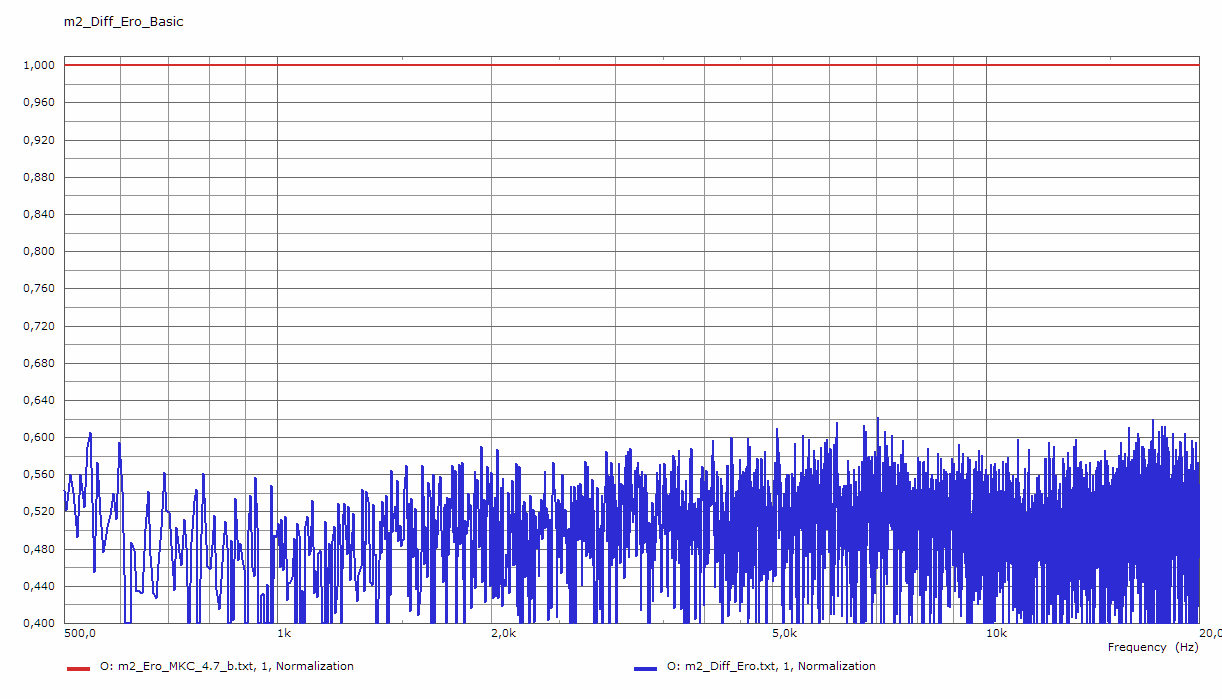The image size is (1222, 699).
Task: Click the red legend swatch for m2_Ero_MKC_4.7_b.txt
Action: pos(78,667)
